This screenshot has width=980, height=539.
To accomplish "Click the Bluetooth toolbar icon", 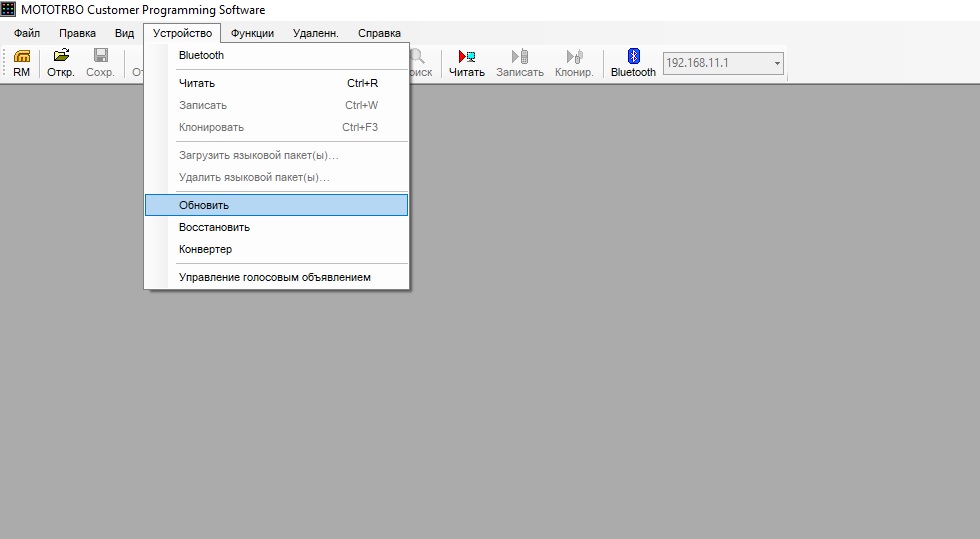I will (633, 63).
